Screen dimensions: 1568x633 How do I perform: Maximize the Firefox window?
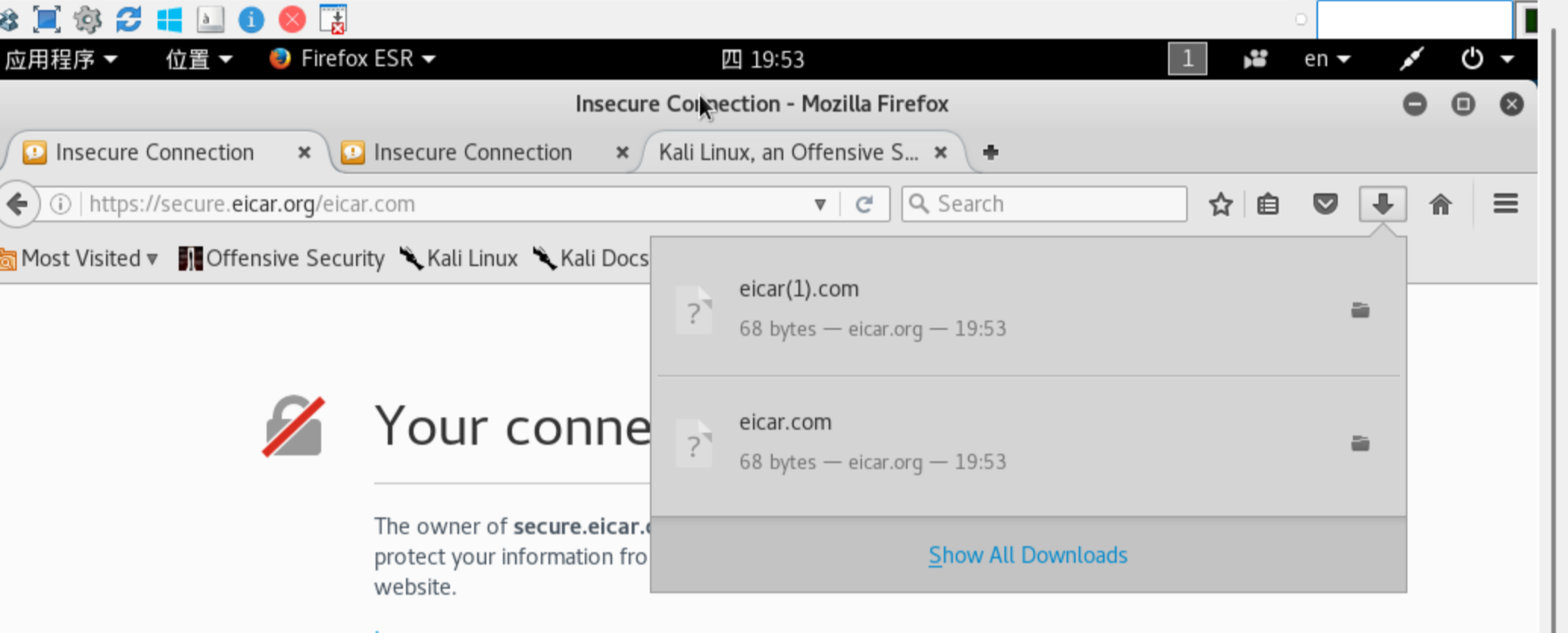tap(1463, 104)
